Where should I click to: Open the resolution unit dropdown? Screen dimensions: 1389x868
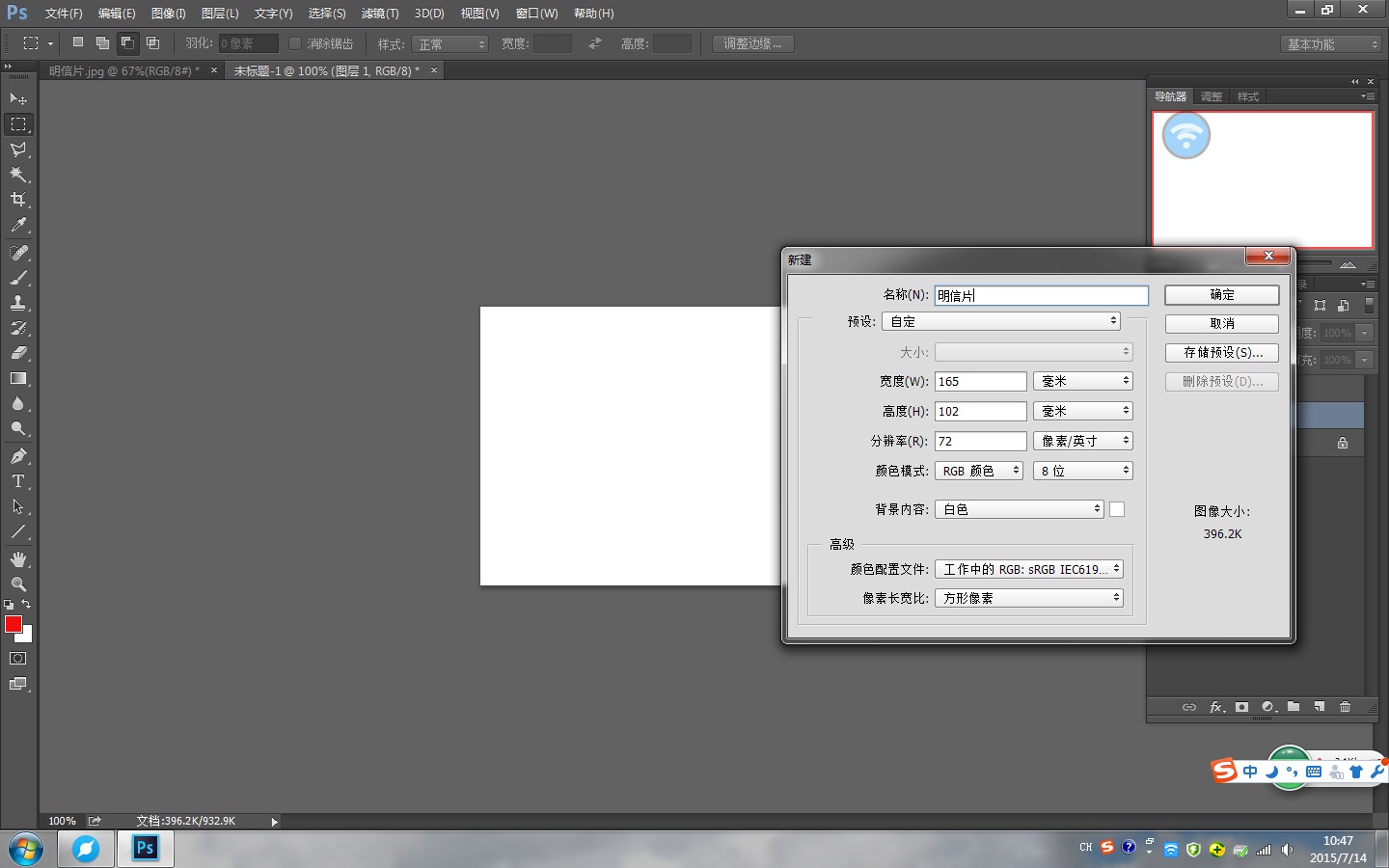pos(1082,441)
